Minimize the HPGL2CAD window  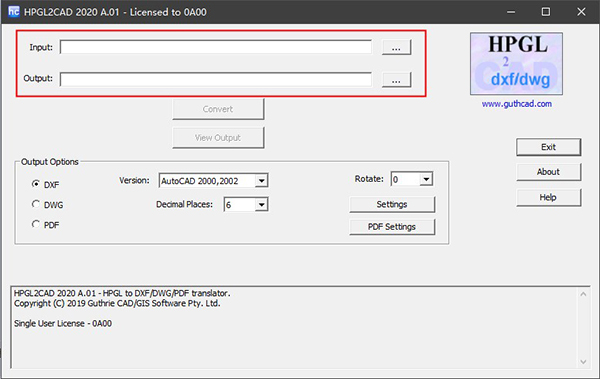coord(511,12)
